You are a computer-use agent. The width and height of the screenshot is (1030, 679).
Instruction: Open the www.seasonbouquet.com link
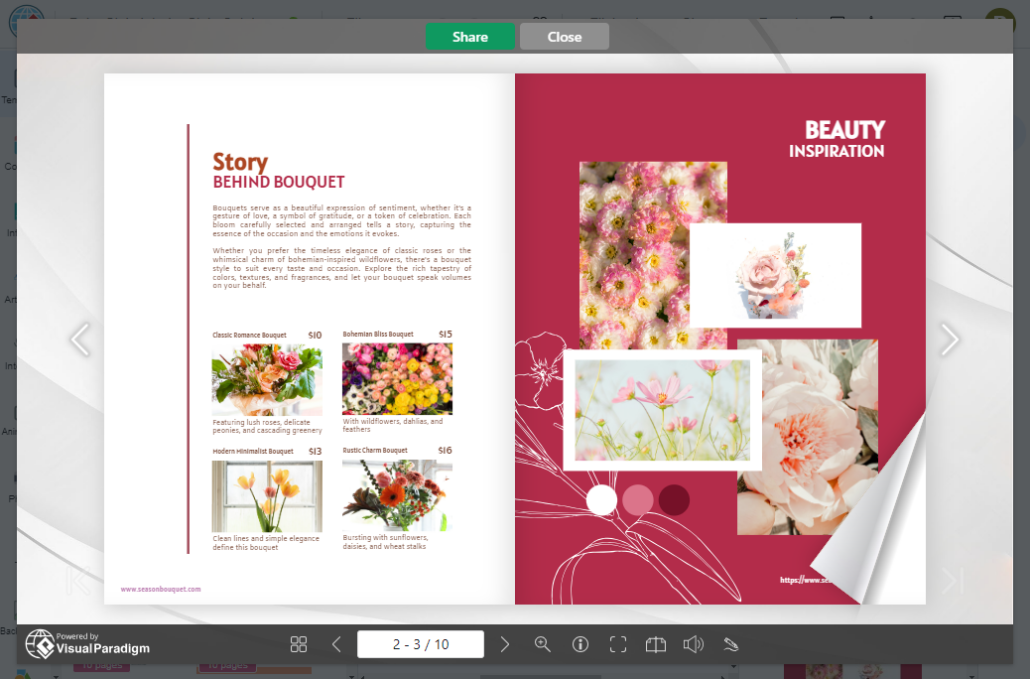(x=160, y=589)
